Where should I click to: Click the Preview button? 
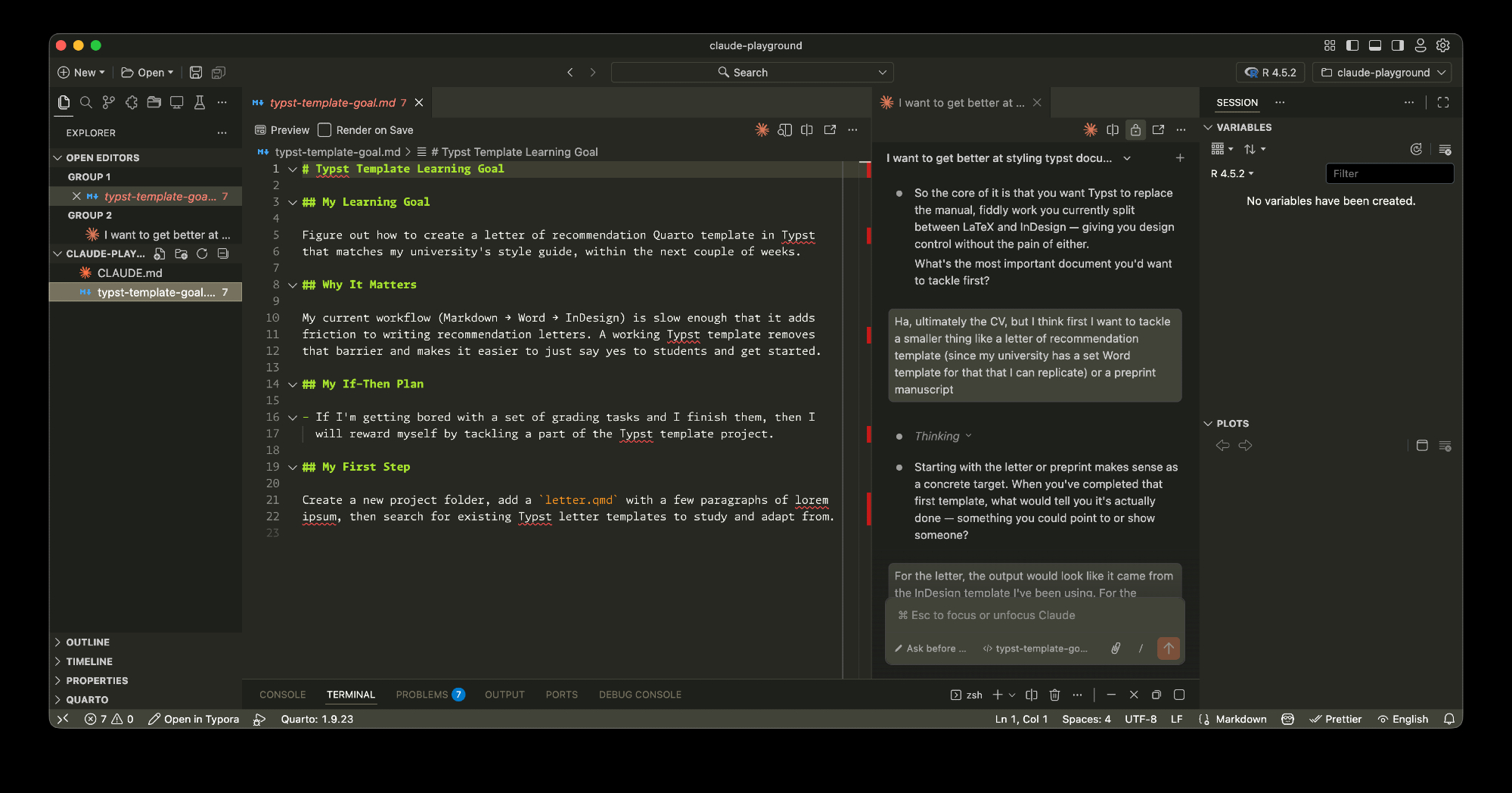(x=282, y=130)
